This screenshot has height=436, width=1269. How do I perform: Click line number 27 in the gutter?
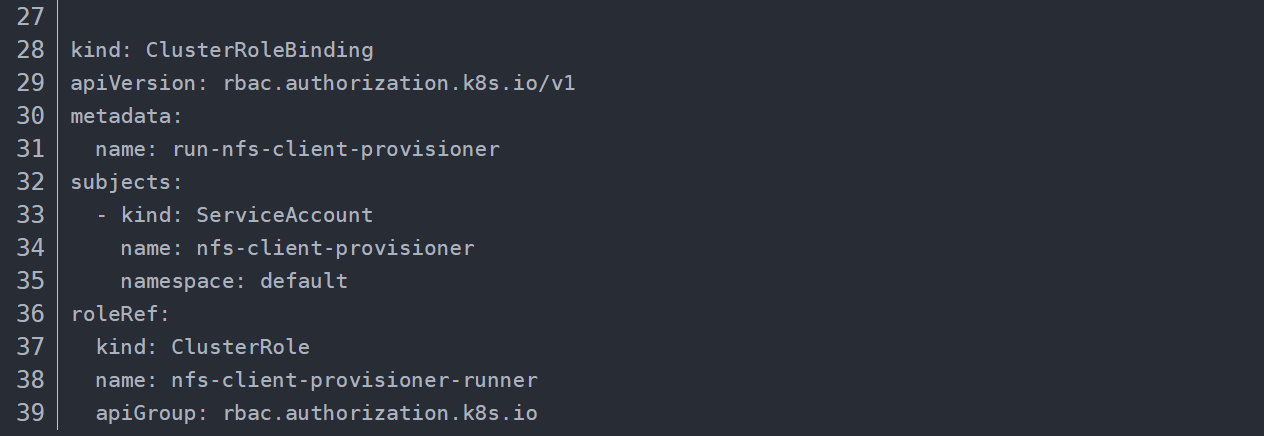(30, 17)
